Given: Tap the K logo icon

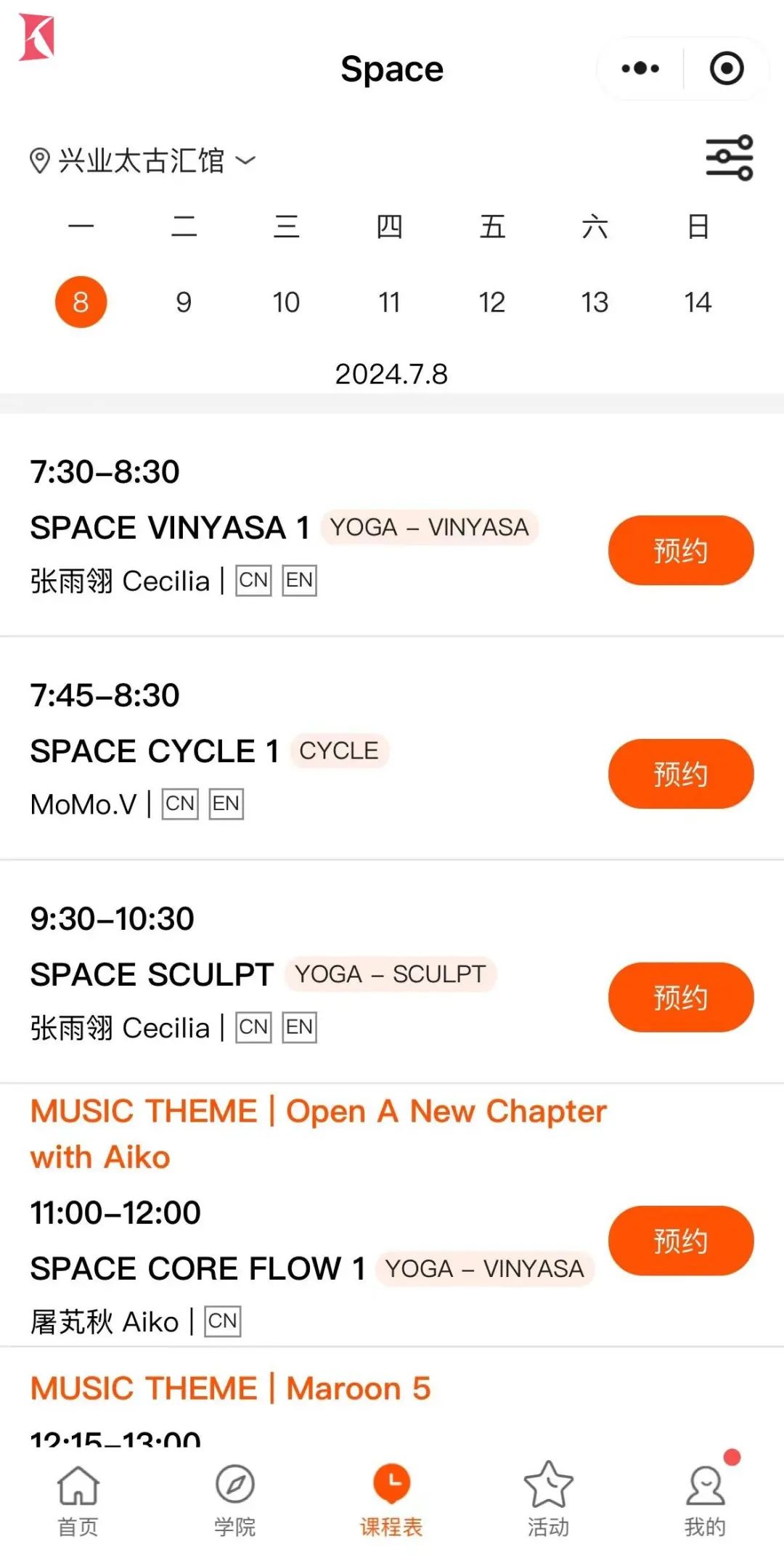Looking at the screenshot, I should coord(37,37).
